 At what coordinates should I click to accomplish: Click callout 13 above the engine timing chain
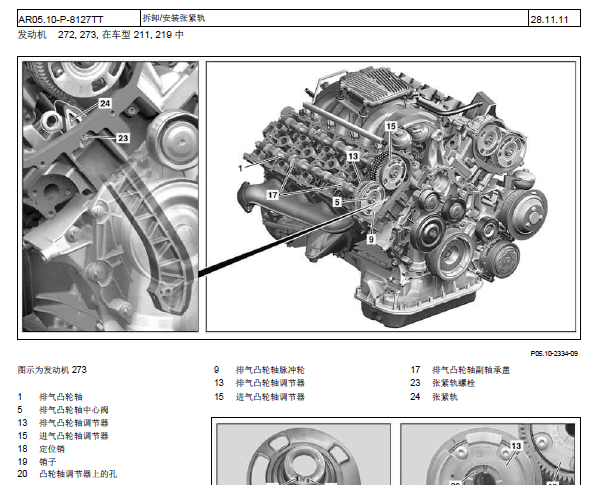click(x=353, y=156)
